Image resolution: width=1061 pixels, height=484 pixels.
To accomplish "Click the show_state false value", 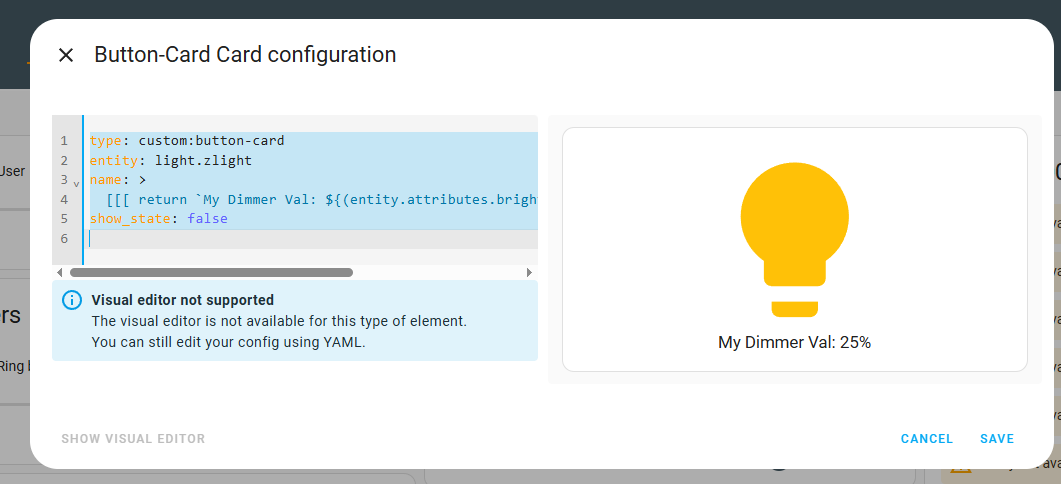I will [x=207, y=219].
